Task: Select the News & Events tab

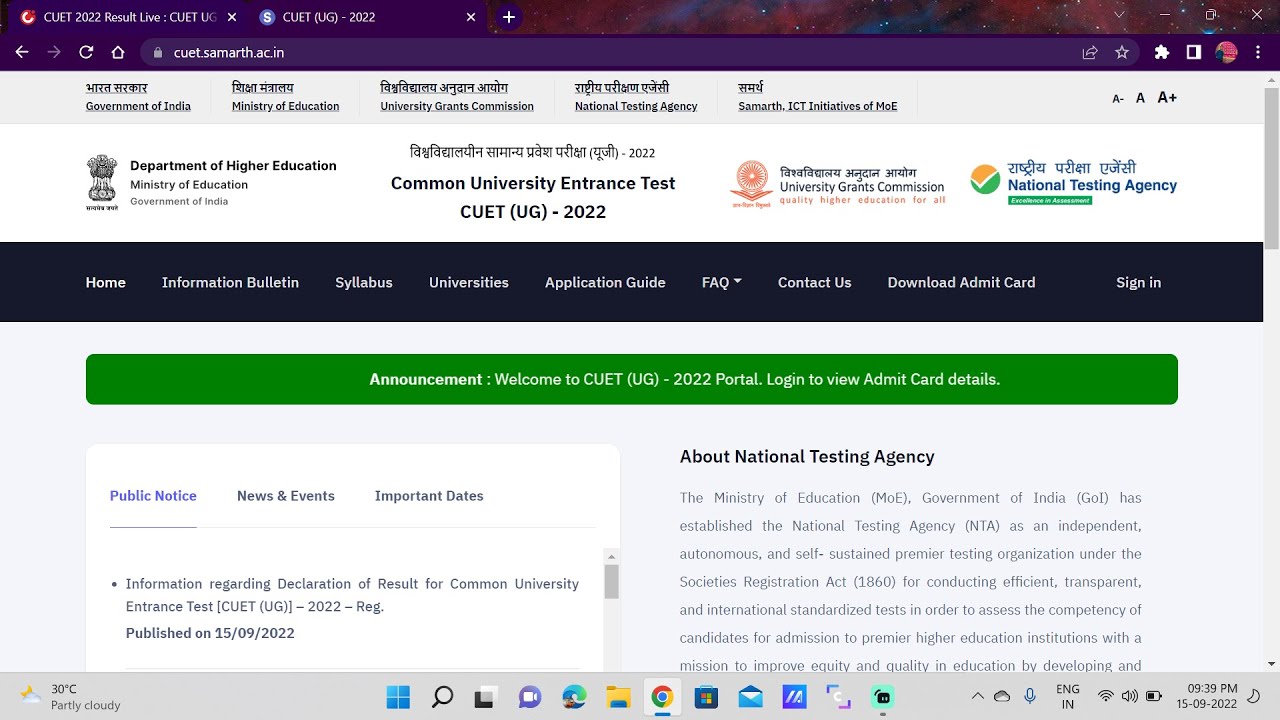Action: coord(286,496)
